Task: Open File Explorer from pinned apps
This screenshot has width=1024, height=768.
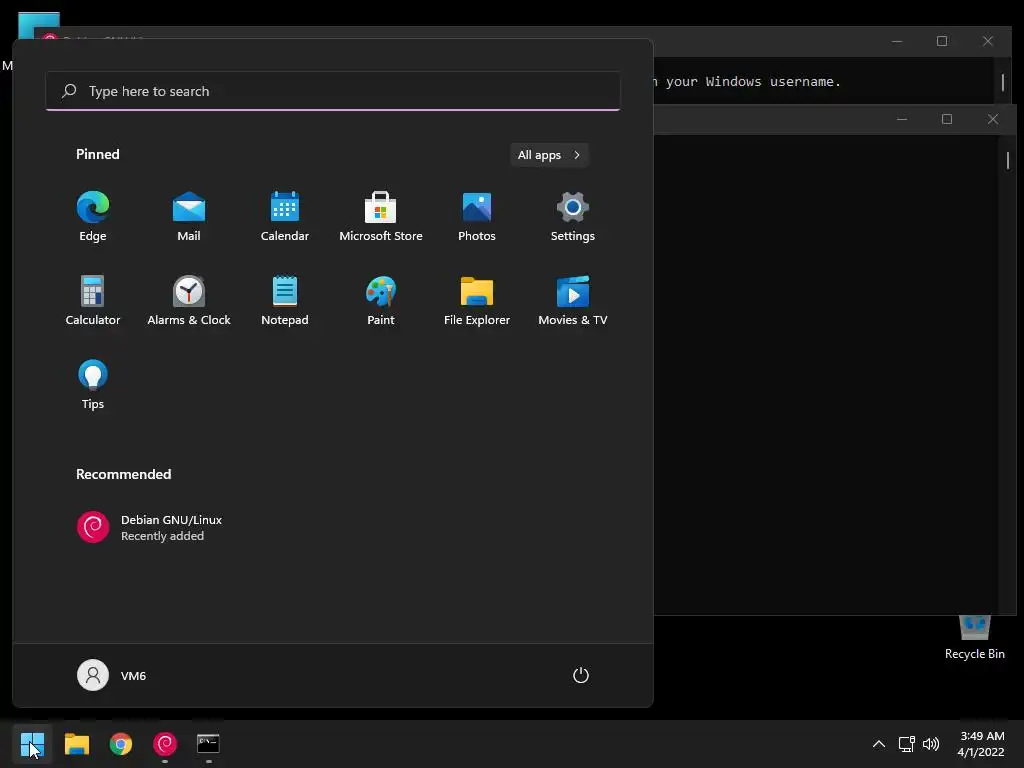Action: pyautogui.click(x=477, y=300)
